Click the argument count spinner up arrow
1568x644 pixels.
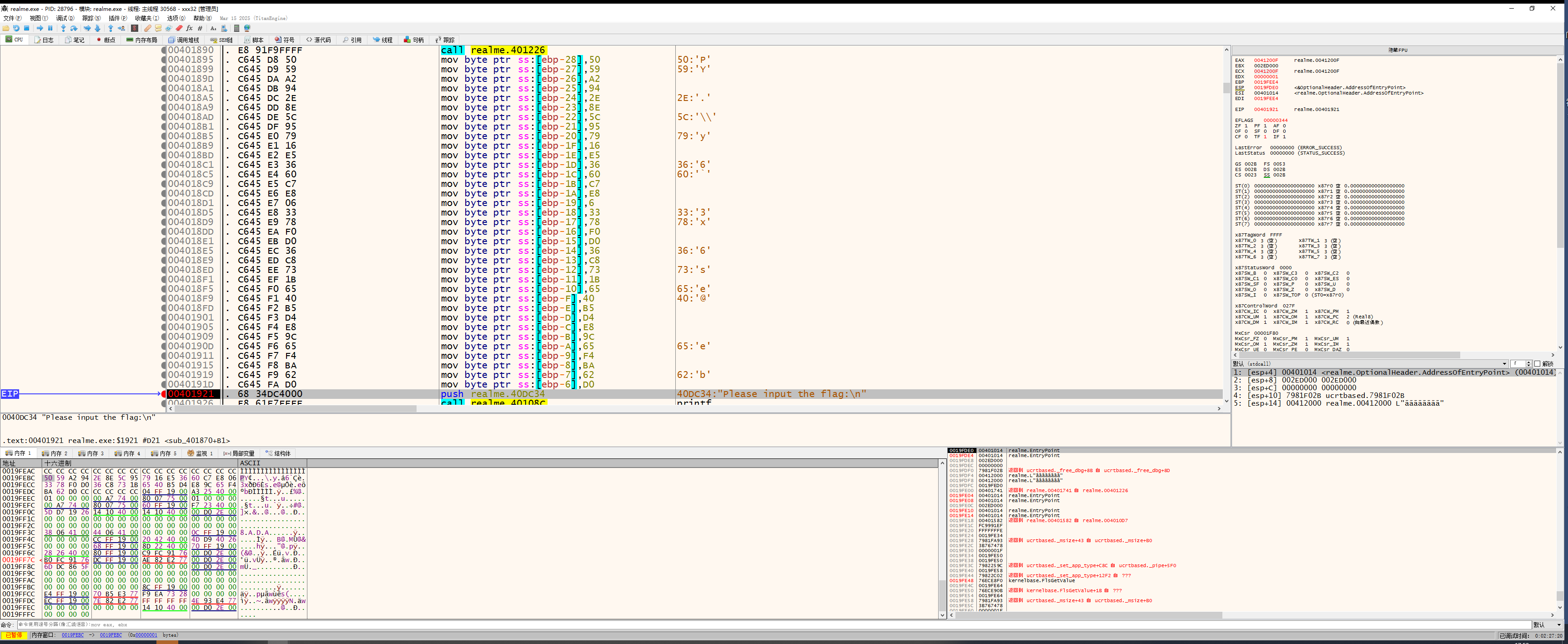coord(1528,362)
